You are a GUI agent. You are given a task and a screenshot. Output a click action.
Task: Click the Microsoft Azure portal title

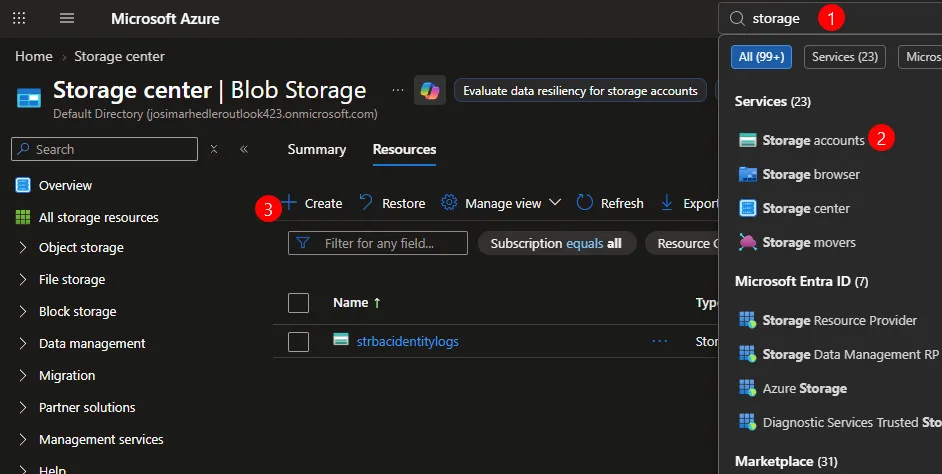[165, 19]
